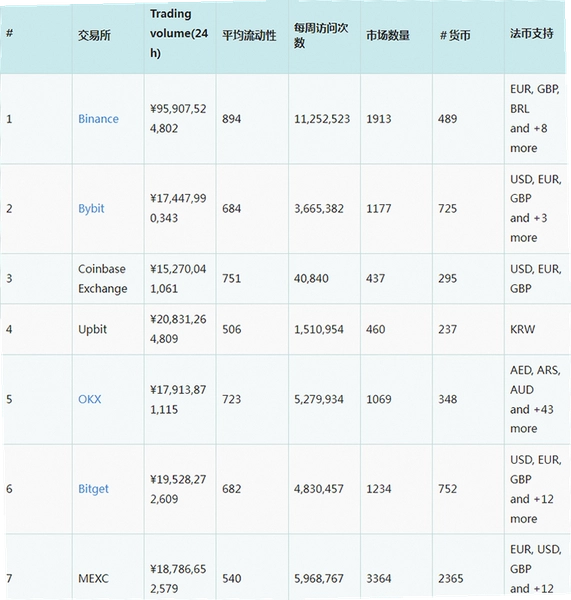Click OKX market count 1069
Screen dimensions: 571x600
pos(378,399)
